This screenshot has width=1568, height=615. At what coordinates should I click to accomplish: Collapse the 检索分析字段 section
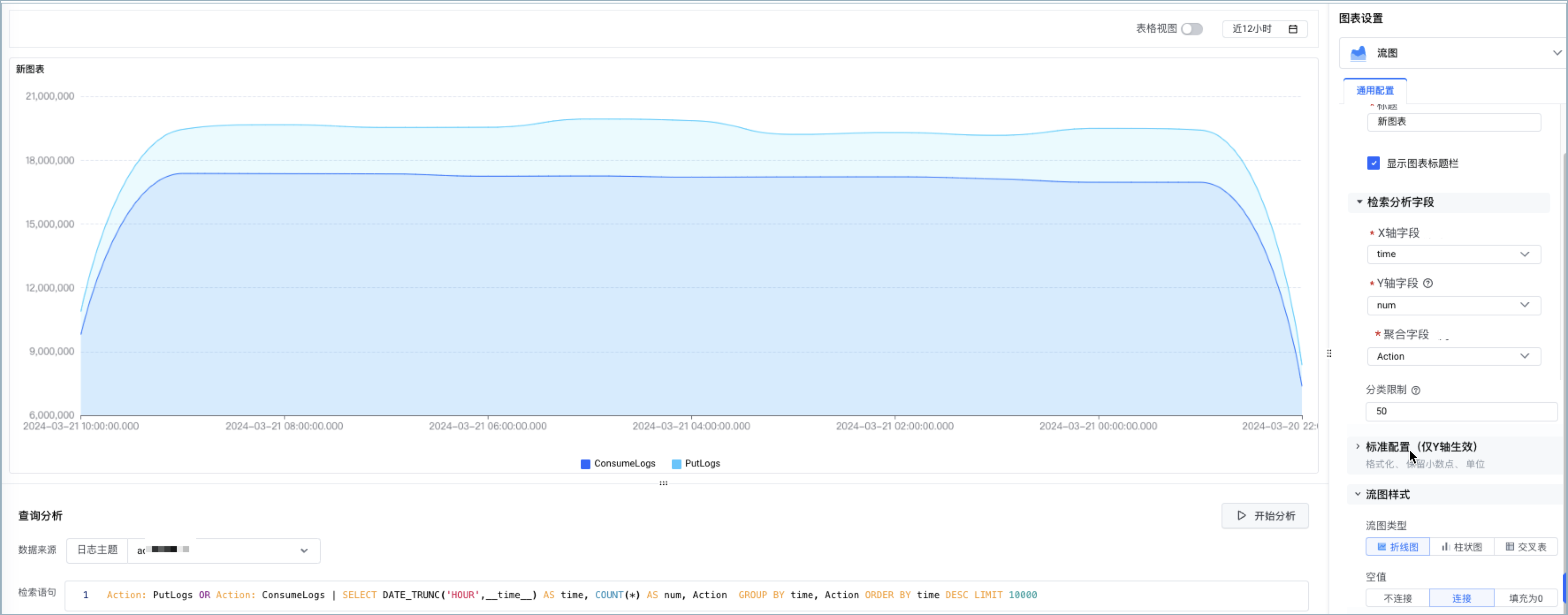(1449, 202)
